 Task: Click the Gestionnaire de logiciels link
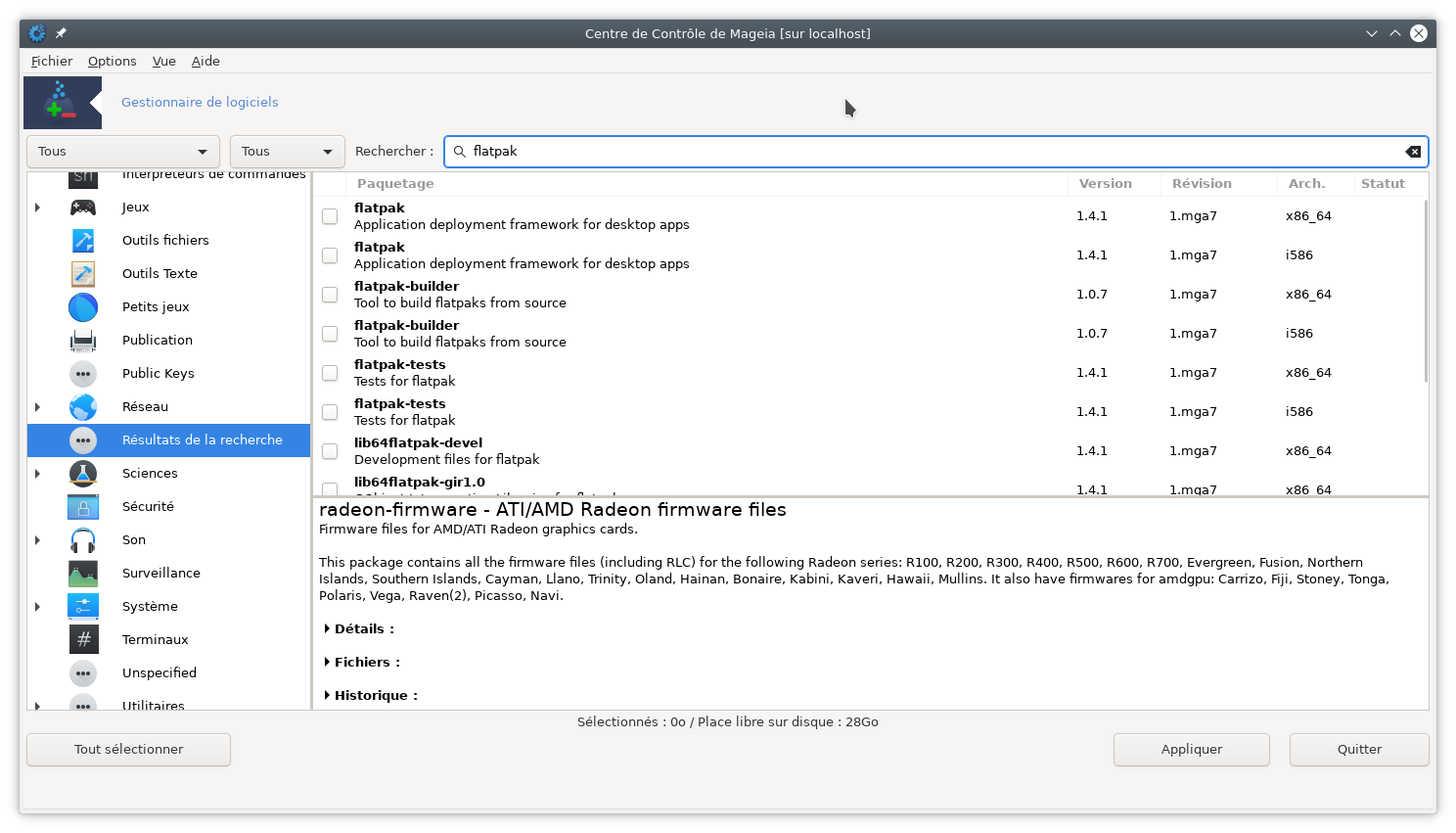[200, 102]
